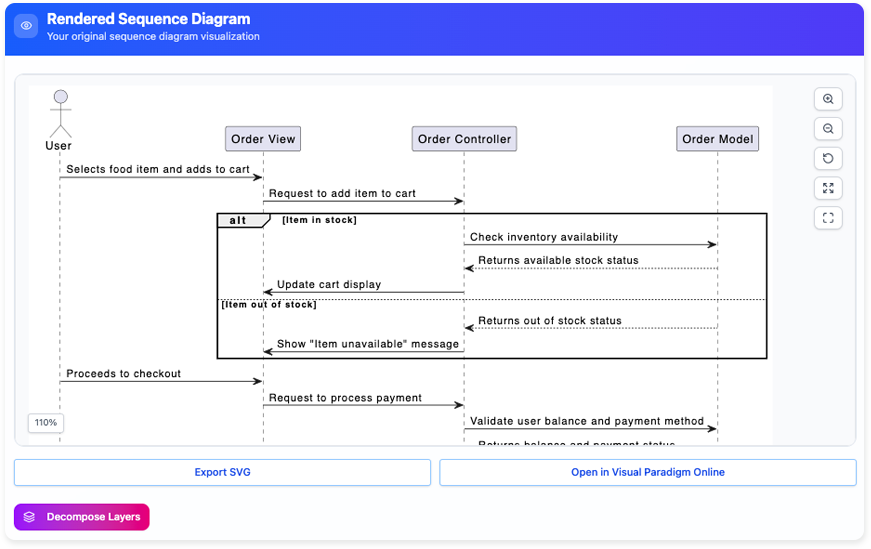Screen dimensions: 871x549
Task: Click the "Request to add item to cart" message
Action: (x=342, y=193)
